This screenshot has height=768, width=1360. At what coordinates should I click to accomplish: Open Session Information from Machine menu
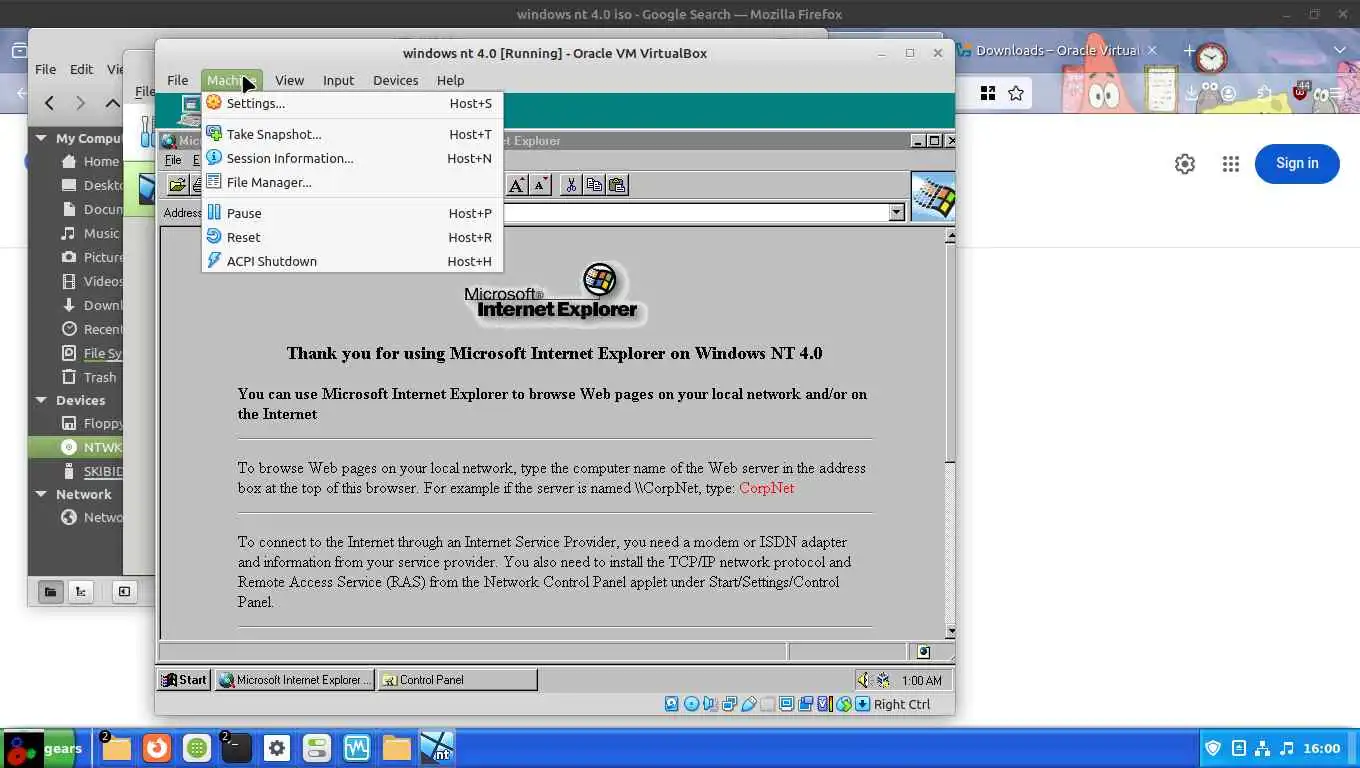[x=352, y=158]
